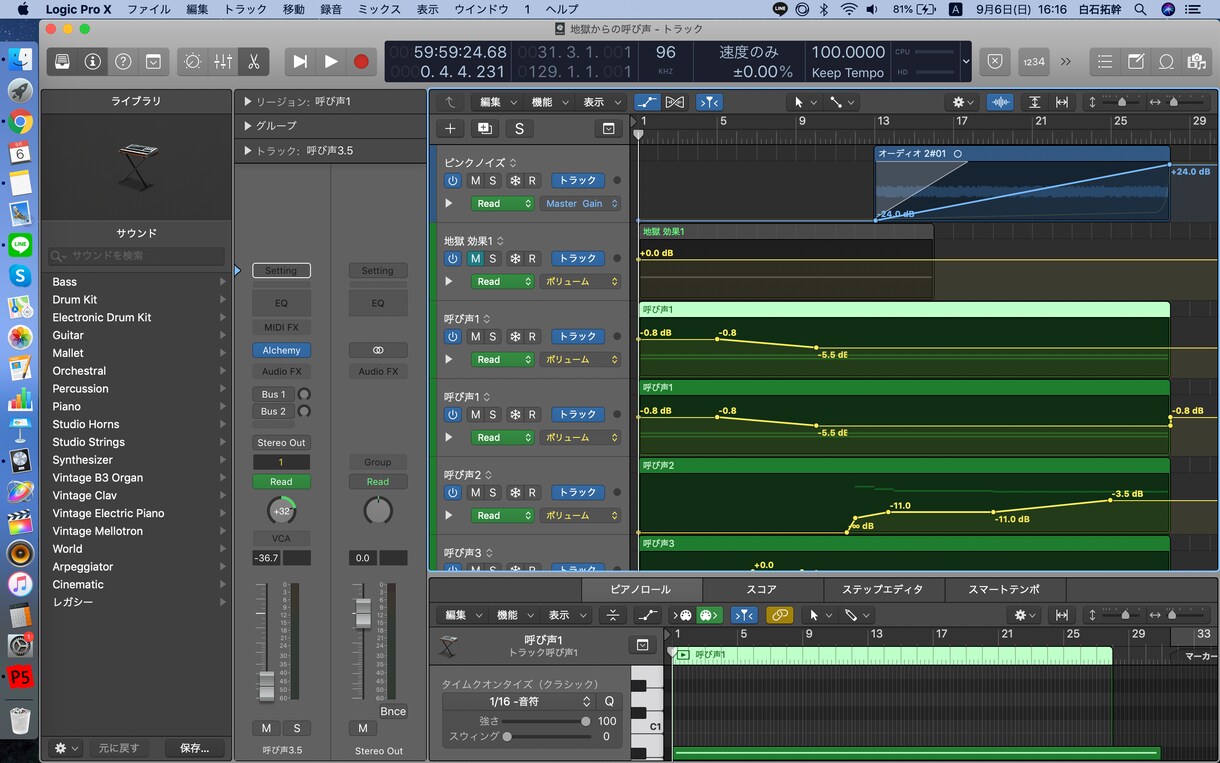Click the 呼び声3.5 channel volume fader

click(x=266, y=685)
